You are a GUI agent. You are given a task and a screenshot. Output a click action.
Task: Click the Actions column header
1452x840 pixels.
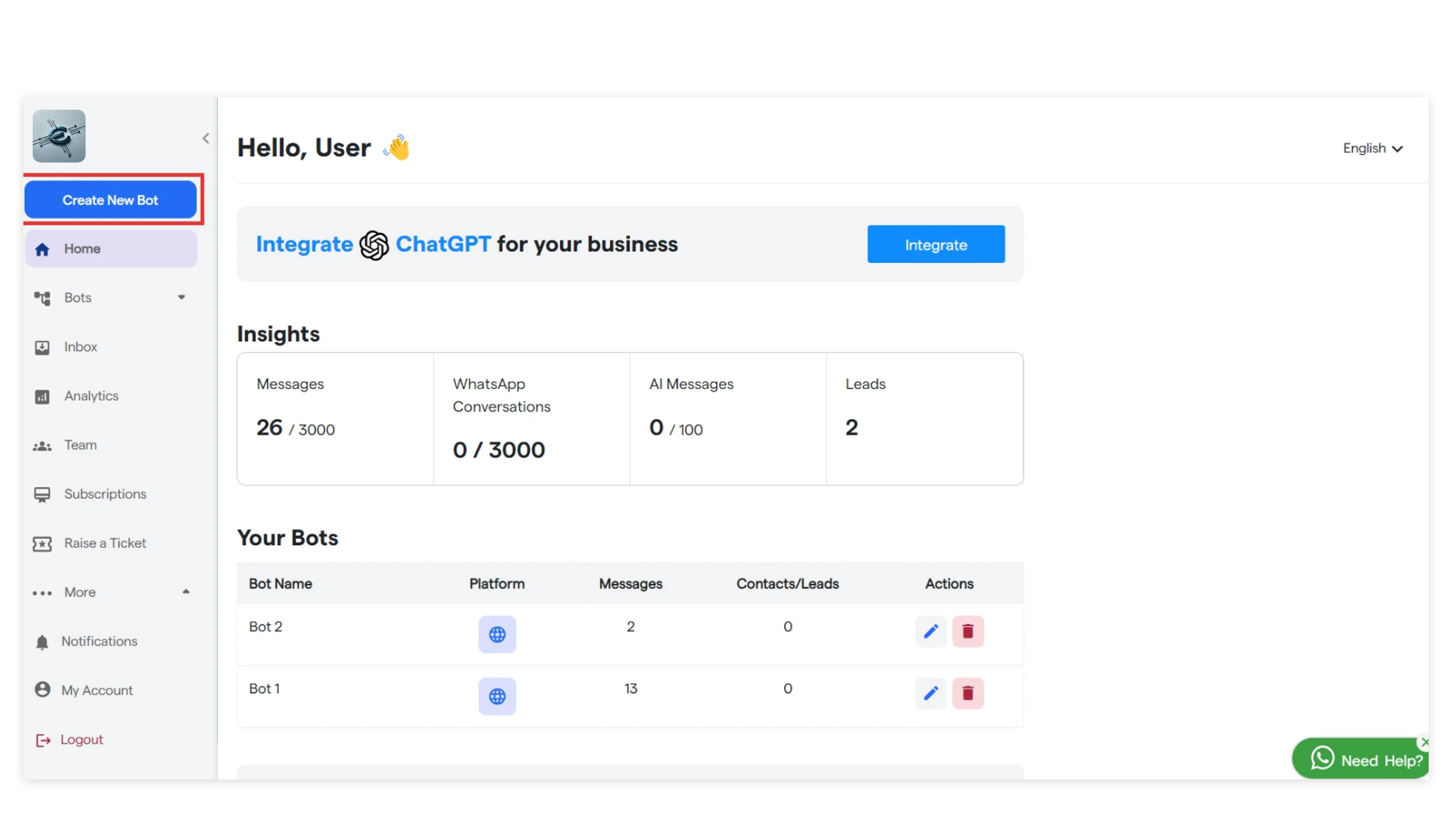click(x=949, y=583)
